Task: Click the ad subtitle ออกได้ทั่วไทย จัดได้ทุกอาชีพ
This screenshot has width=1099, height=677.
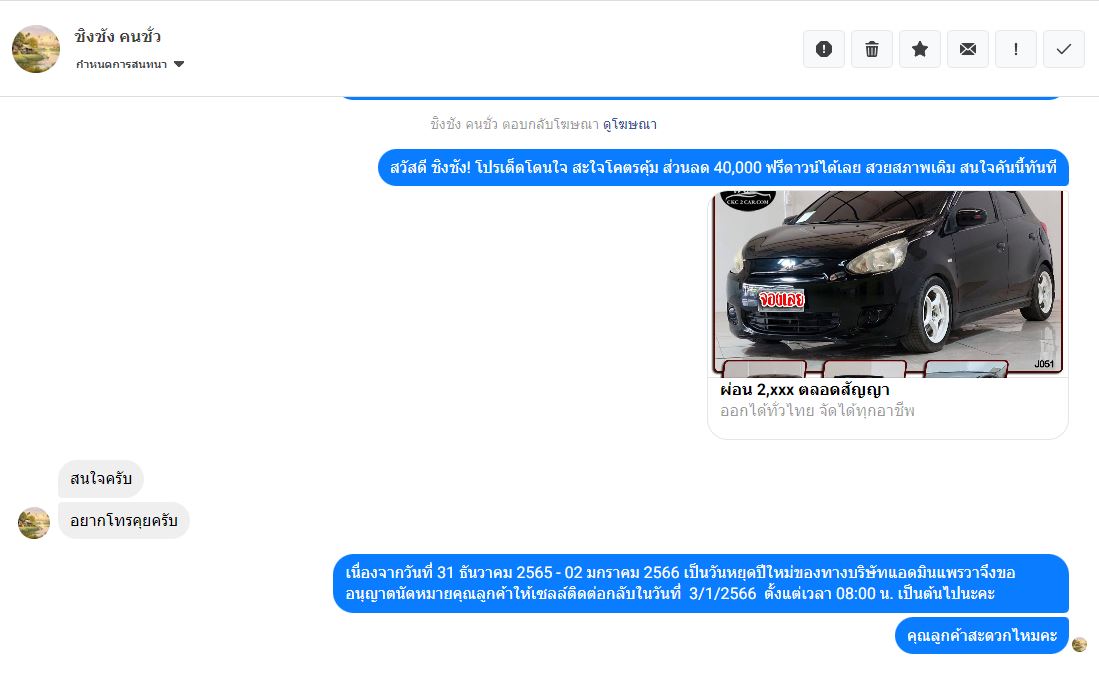Action: point(817,411)
